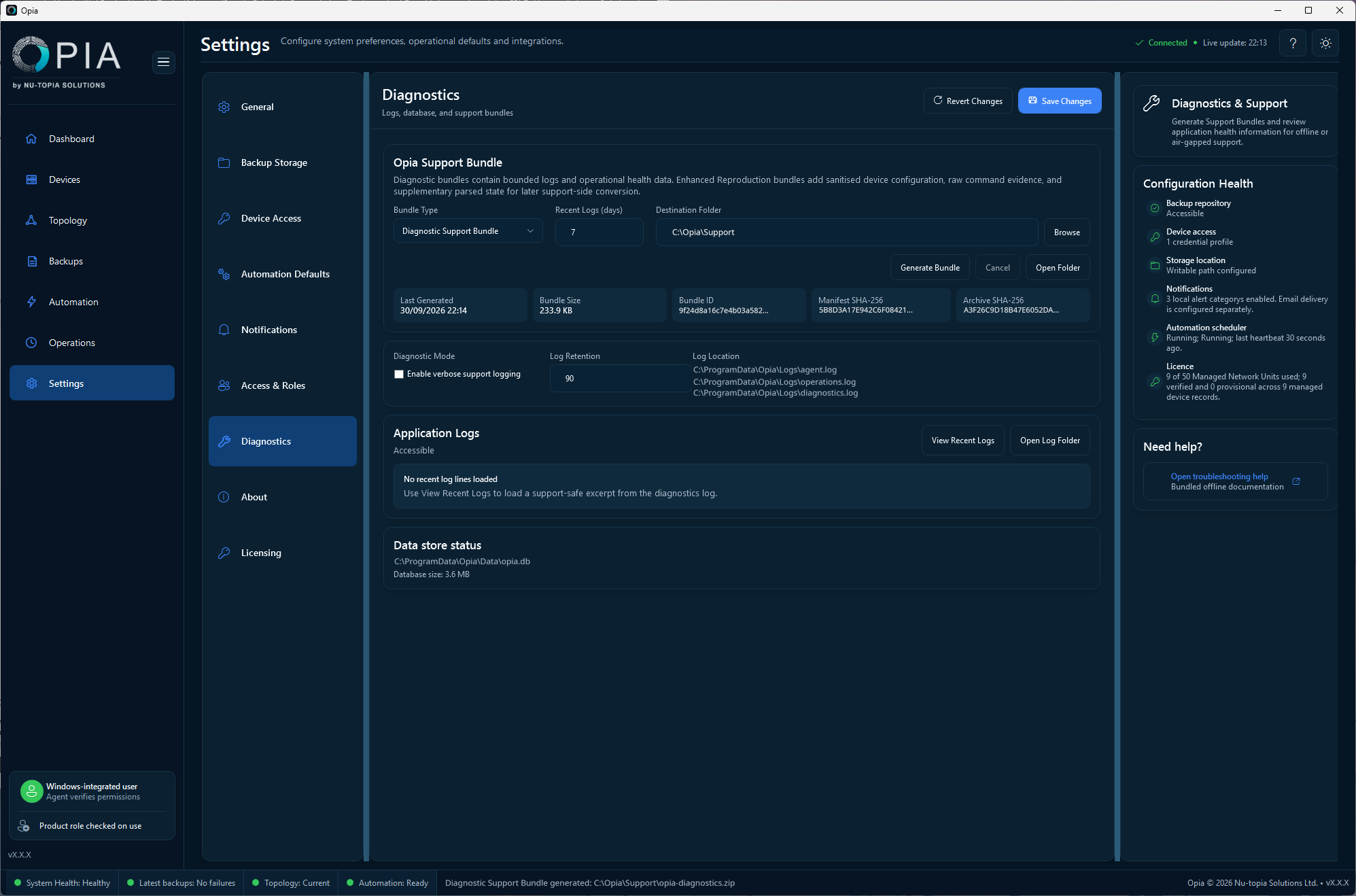Click the Revert Changes button

pos(968,101)
